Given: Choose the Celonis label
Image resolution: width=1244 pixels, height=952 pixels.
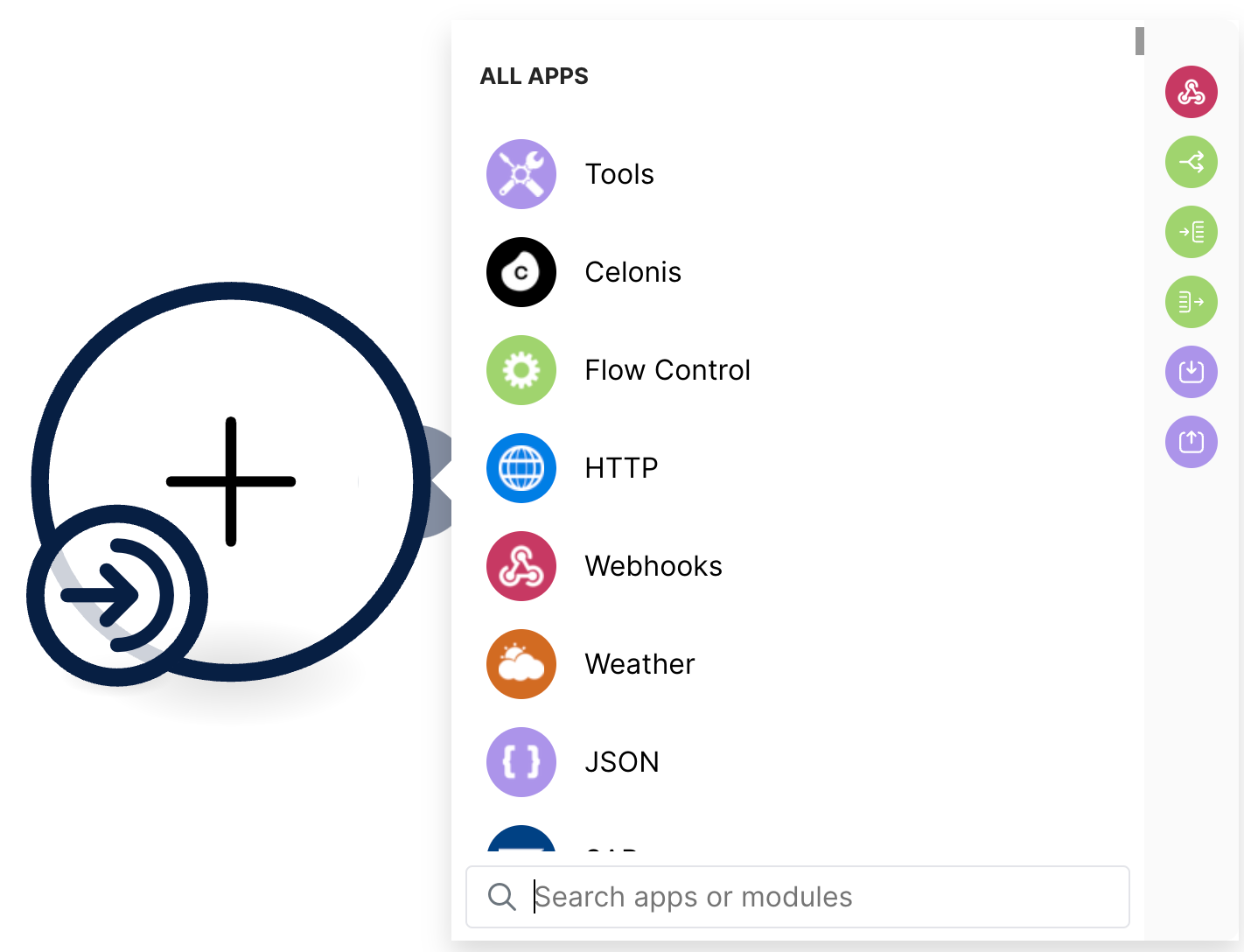Looking at the screenshot, I should pyautogui.click(x=633, y=272).
